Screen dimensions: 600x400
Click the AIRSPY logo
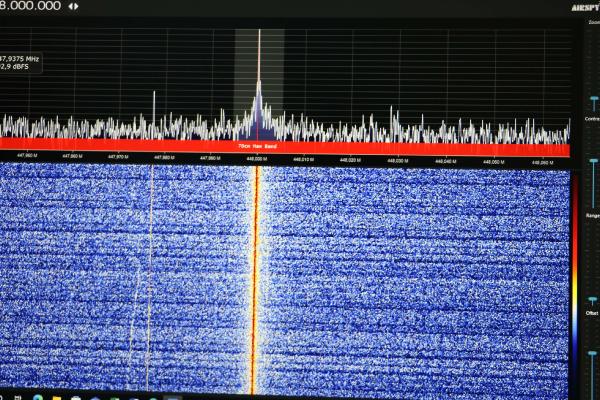pos(584,7)
